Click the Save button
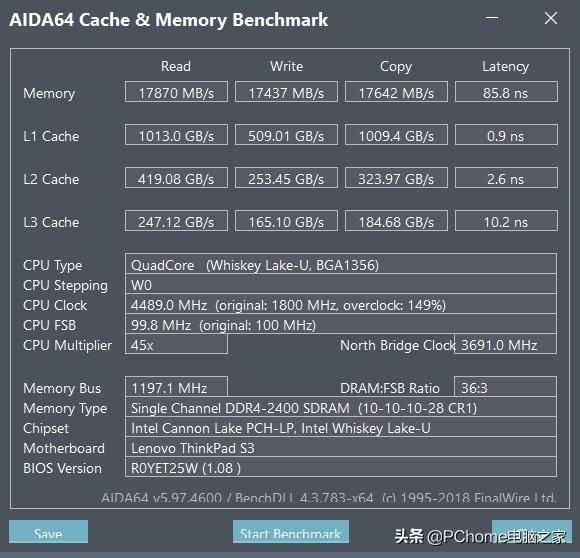580x558 pixels. point(48,531)
